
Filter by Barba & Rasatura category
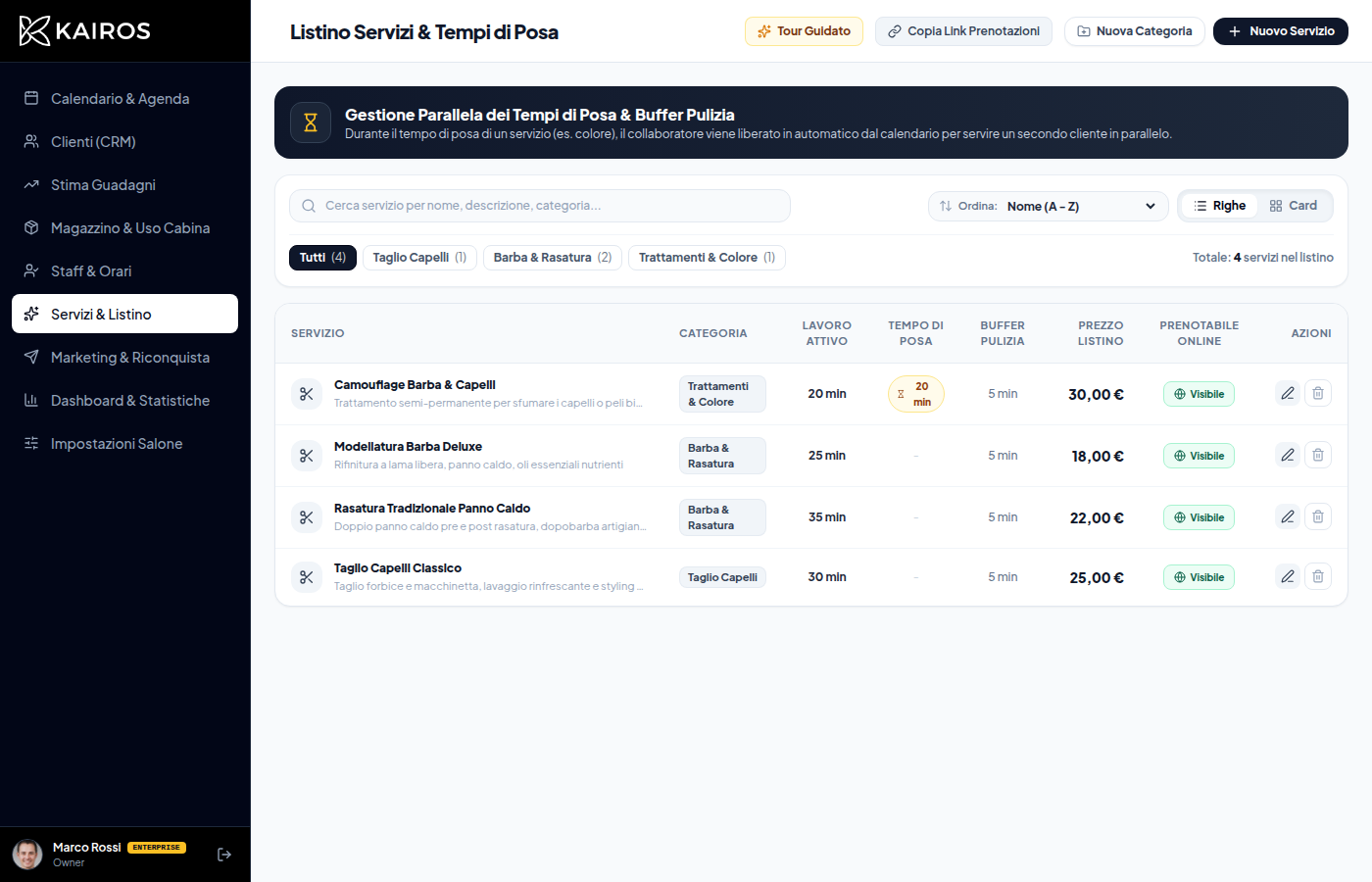tap(553, 258)
